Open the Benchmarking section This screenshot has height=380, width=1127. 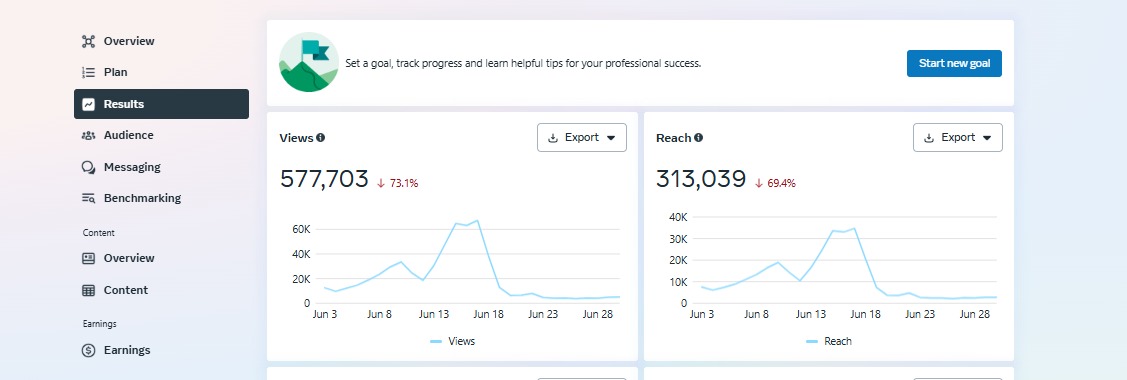point(161,198)
